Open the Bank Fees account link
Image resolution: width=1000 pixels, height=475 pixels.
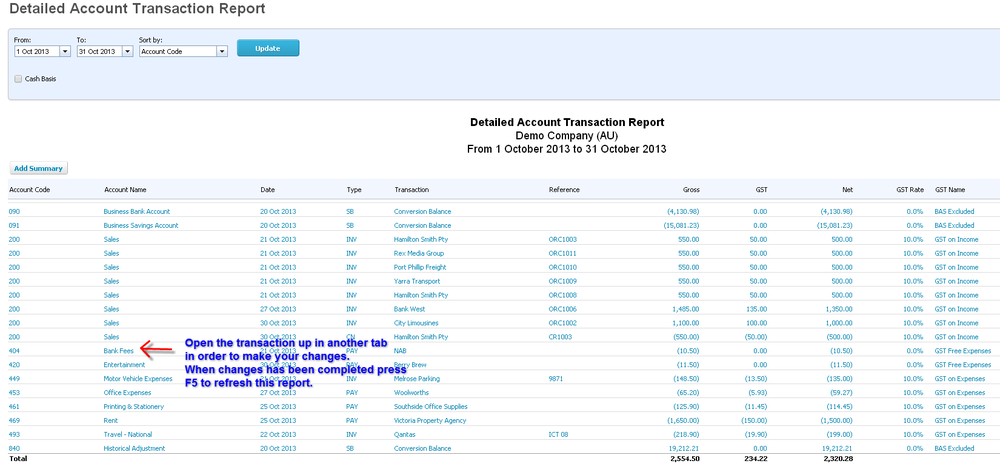(x=119, y=351)
